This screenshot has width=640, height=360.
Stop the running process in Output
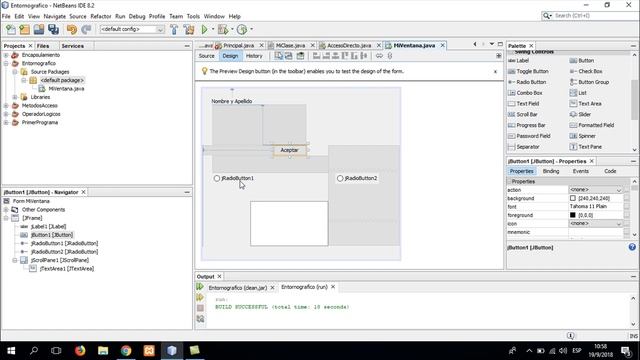pyautogui.click(x=200, y=308)
